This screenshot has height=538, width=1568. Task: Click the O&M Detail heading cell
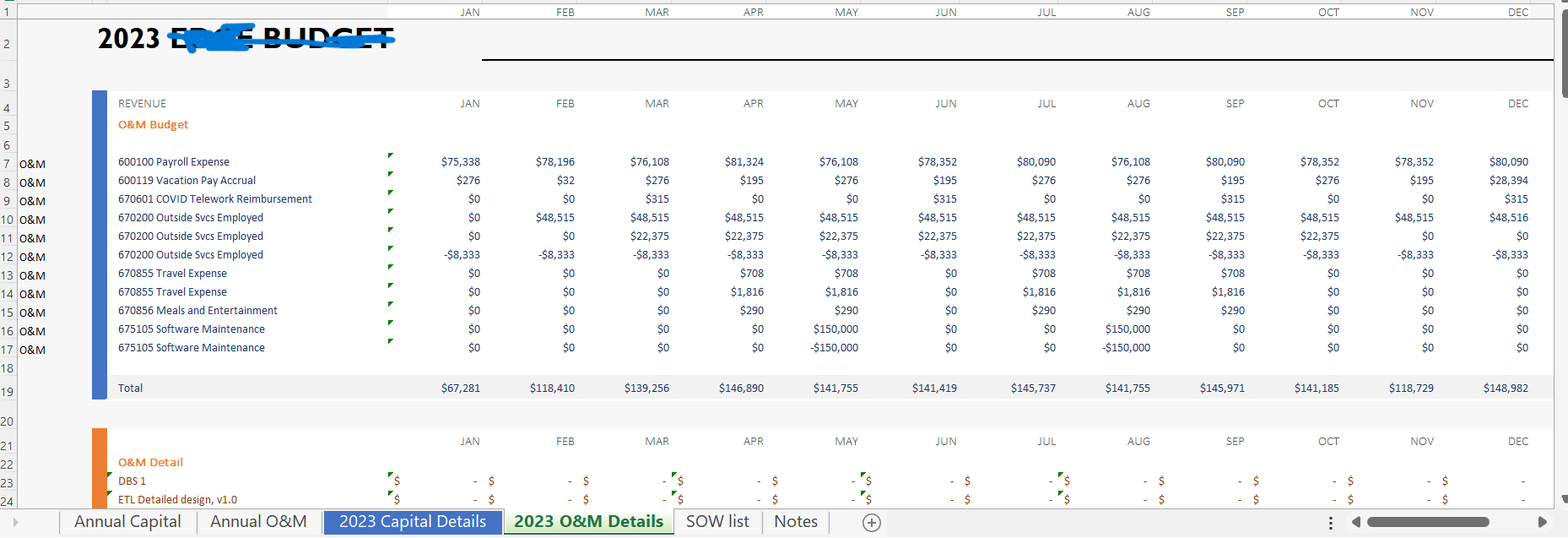(150, 463)
